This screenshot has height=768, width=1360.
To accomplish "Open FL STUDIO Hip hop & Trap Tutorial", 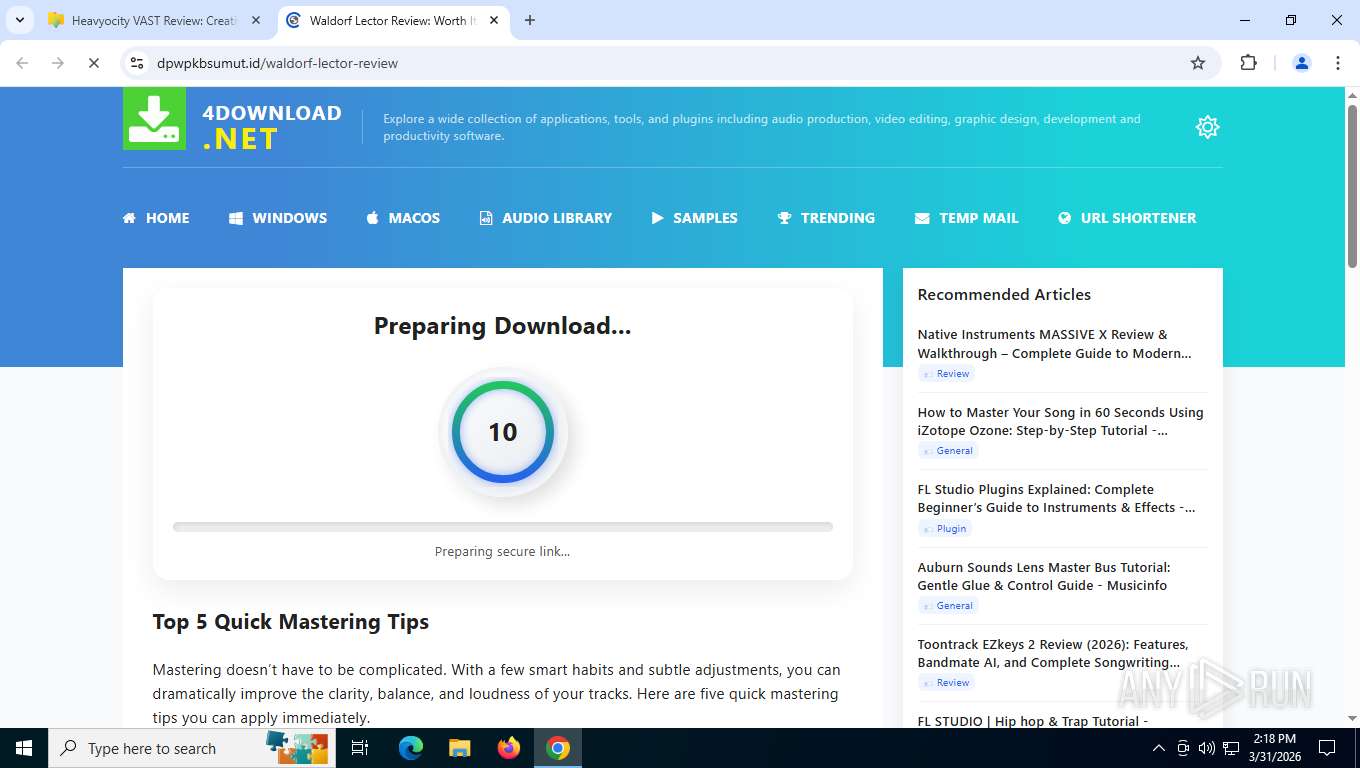I will [x=1032, y=721].
